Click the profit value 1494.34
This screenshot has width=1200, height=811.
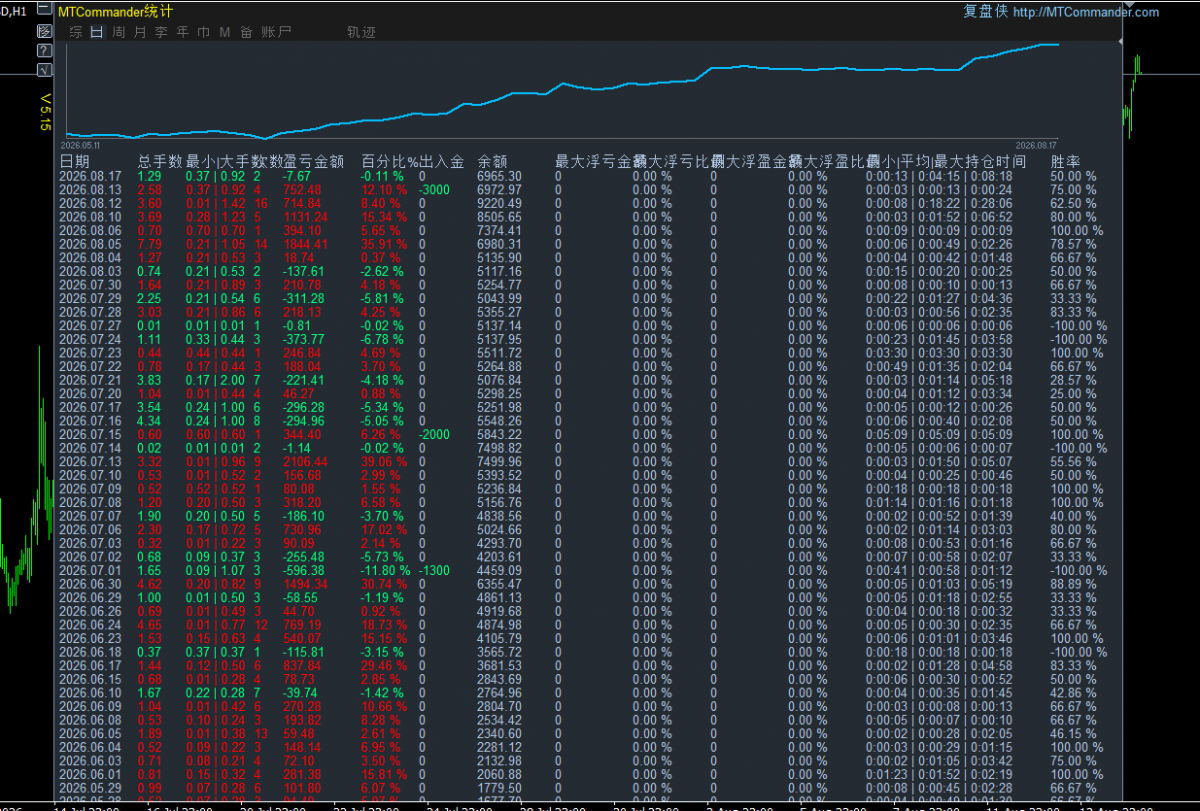(x=305, y=584)
